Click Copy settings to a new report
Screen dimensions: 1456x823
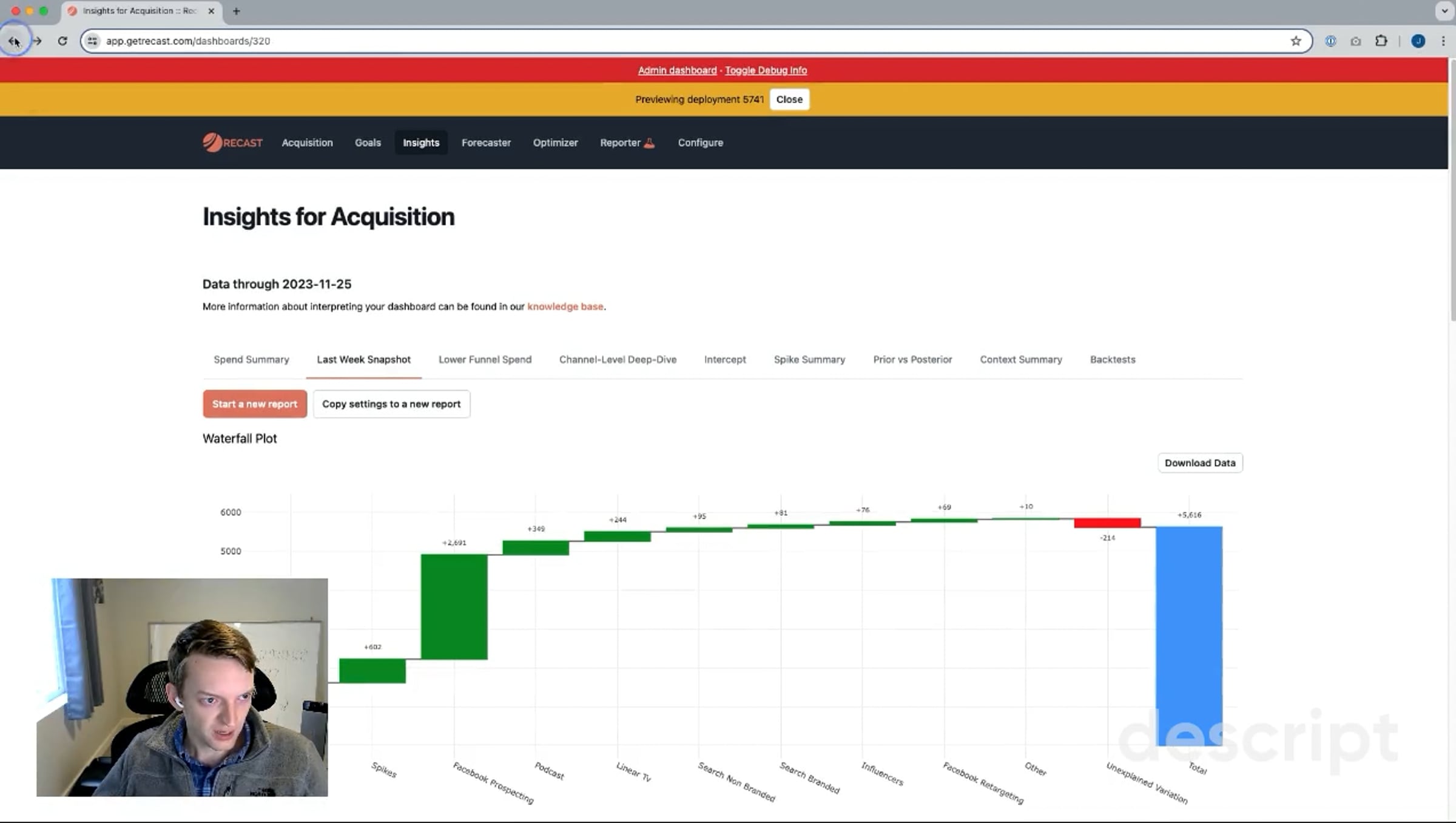(x=391, y=404)
